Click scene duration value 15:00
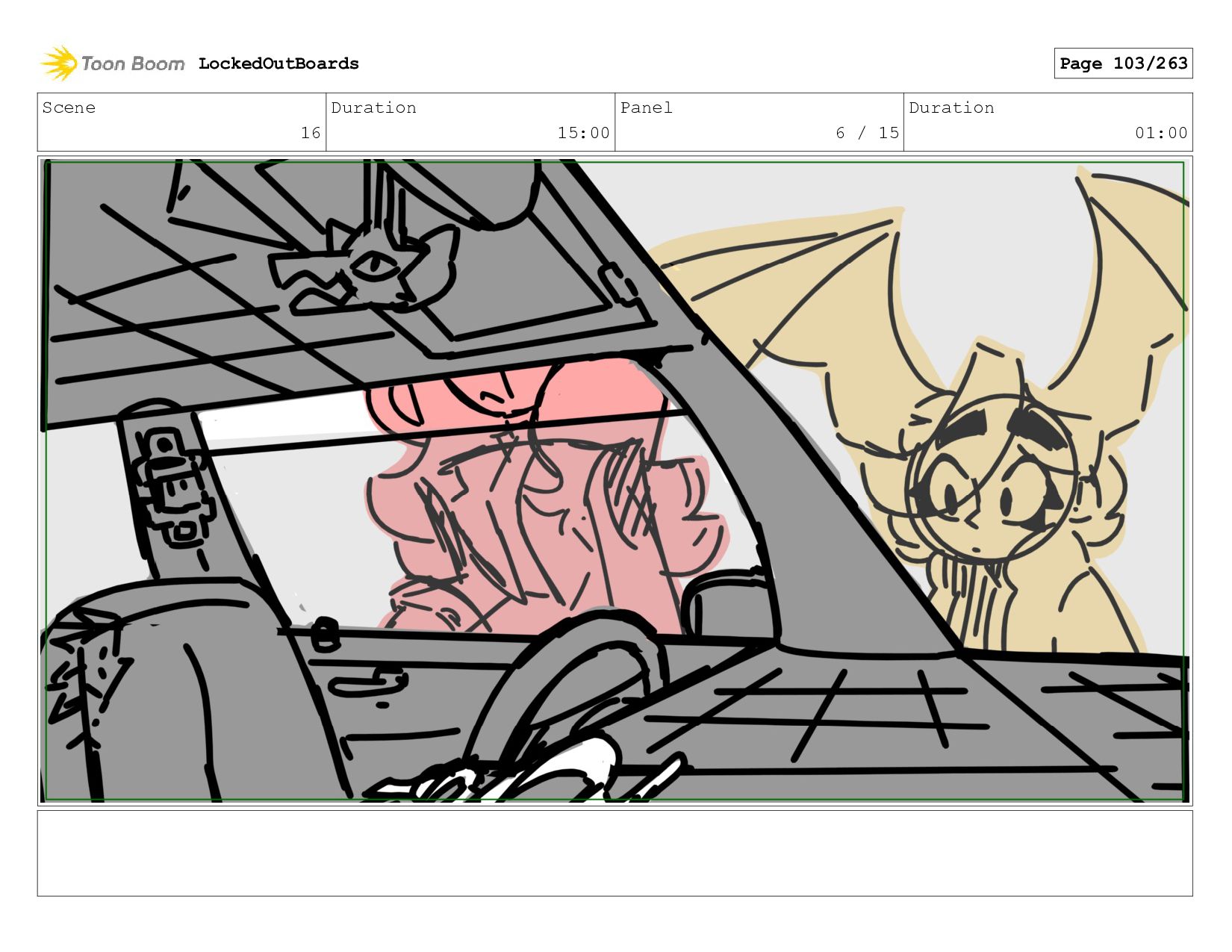 pyautogui.click(x=583, y=133)
